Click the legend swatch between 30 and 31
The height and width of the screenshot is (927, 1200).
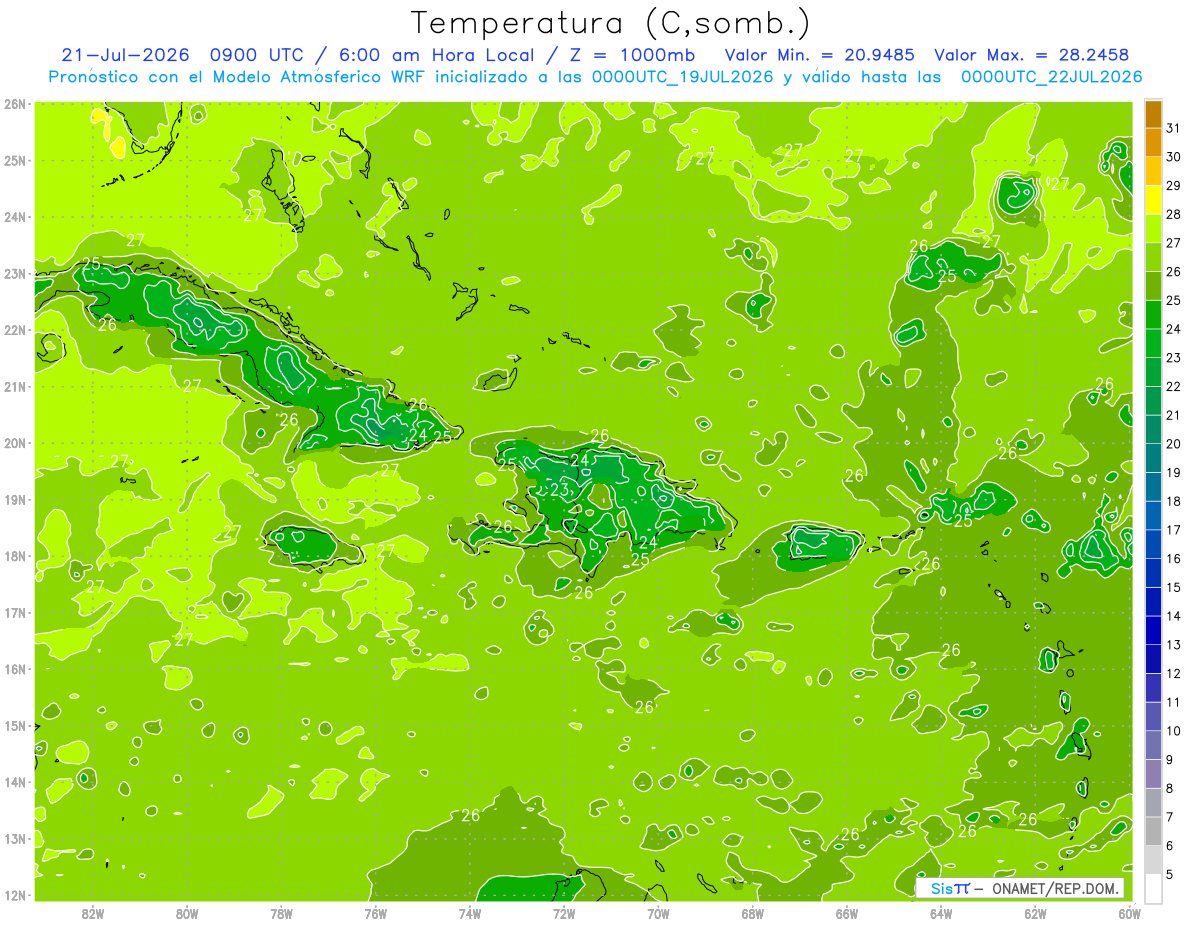coord(1153,143)
